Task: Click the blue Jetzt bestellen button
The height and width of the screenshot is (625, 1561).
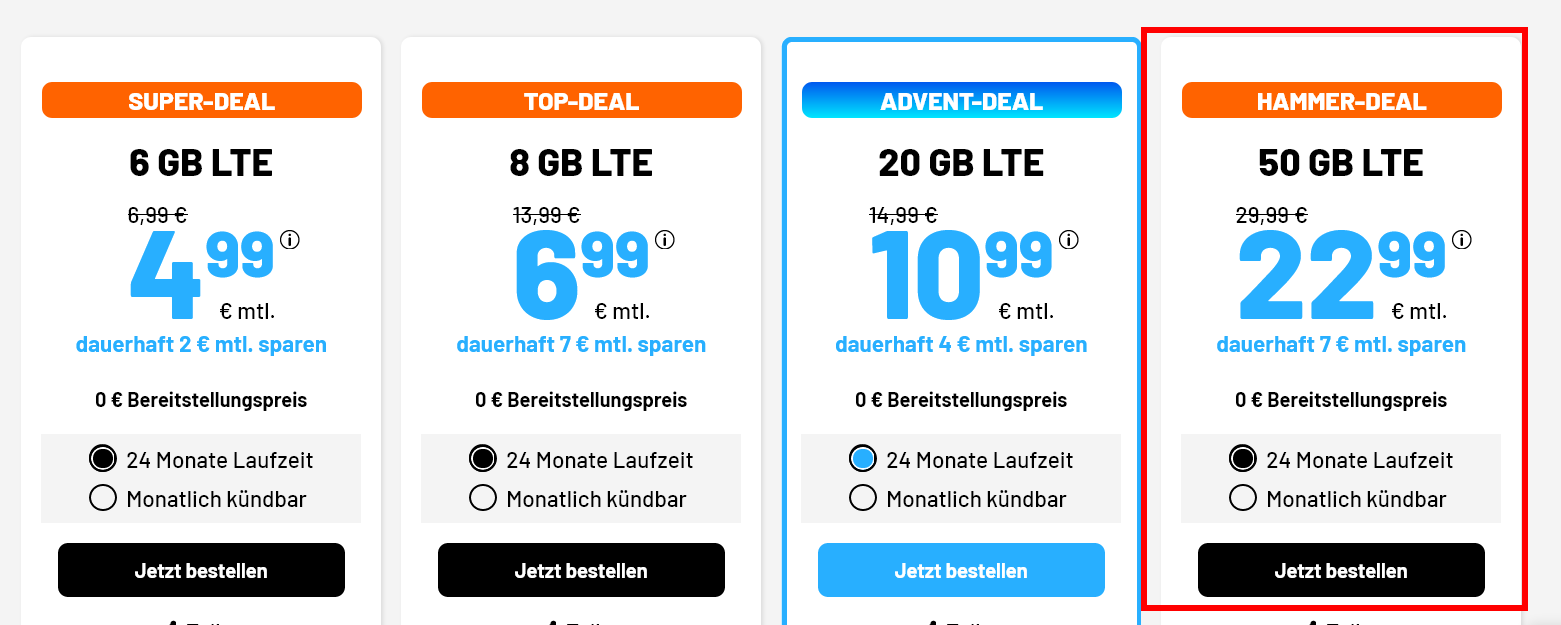Action: pos(961,571)
